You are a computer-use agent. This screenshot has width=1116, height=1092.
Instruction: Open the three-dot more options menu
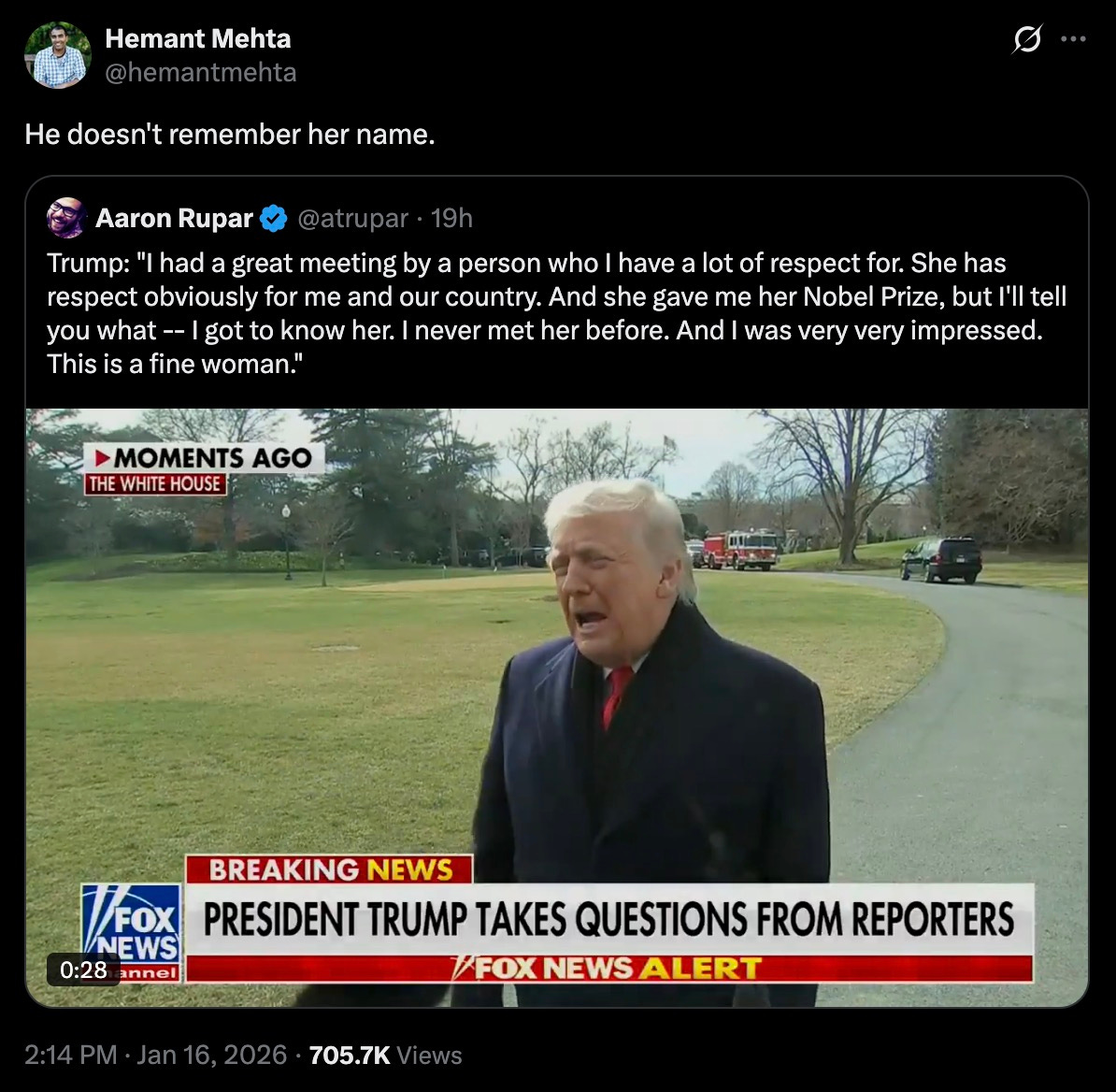[1073, 39]
